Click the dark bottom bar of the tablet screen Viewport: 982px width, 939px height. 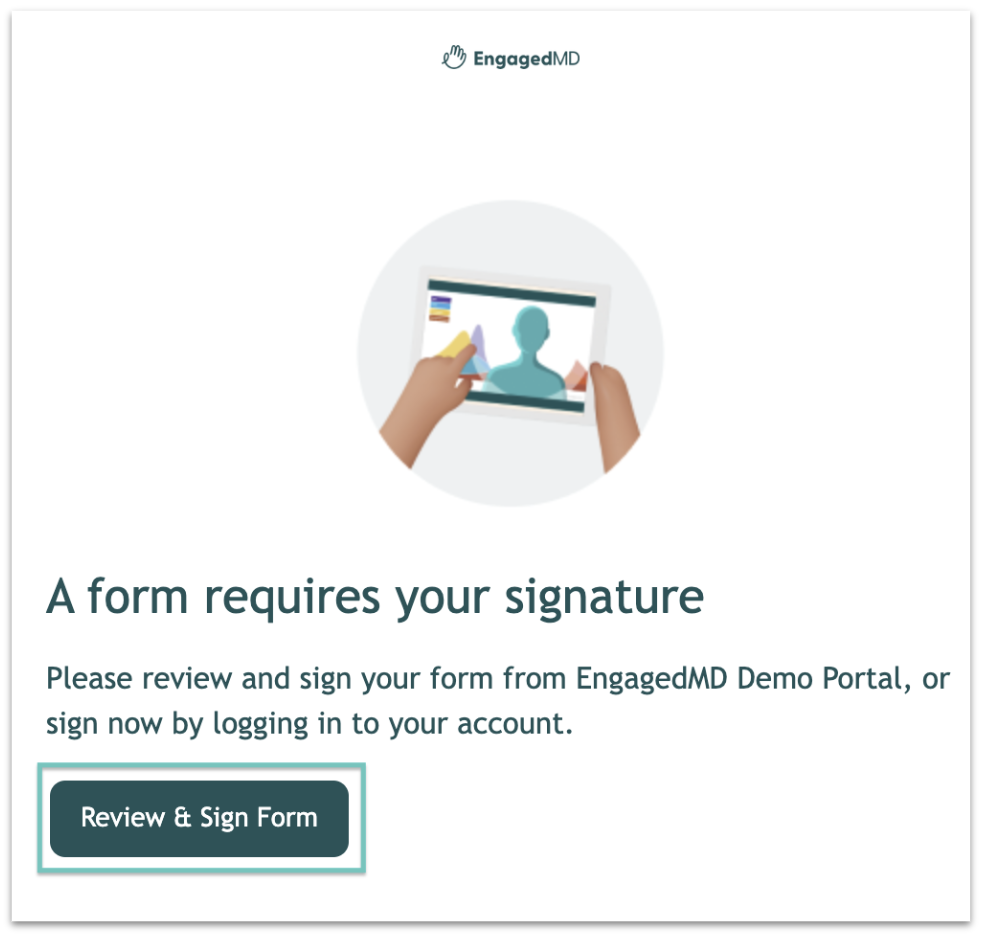[x=526, y=401]
